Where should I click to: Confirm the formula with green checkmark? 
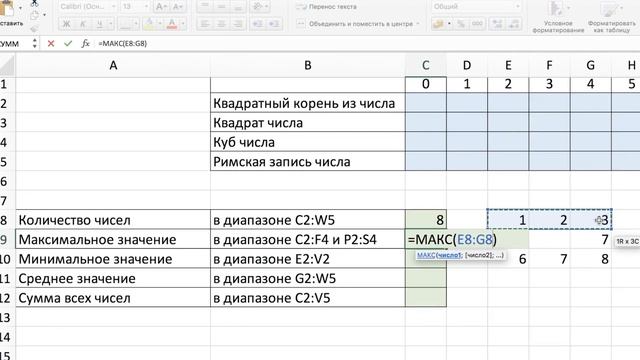68,43
